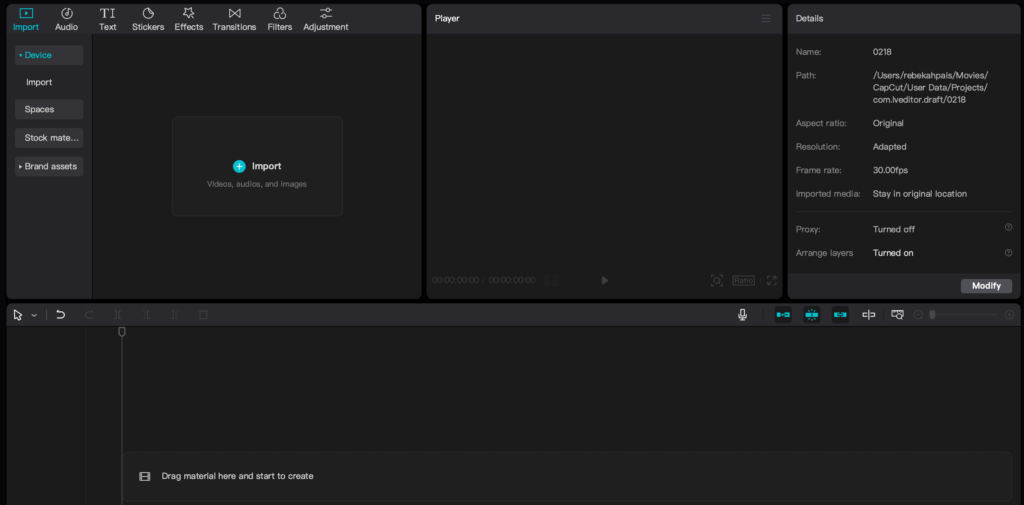
Task: Click the Player focus-frame scan icon
Action: point(716,280)
